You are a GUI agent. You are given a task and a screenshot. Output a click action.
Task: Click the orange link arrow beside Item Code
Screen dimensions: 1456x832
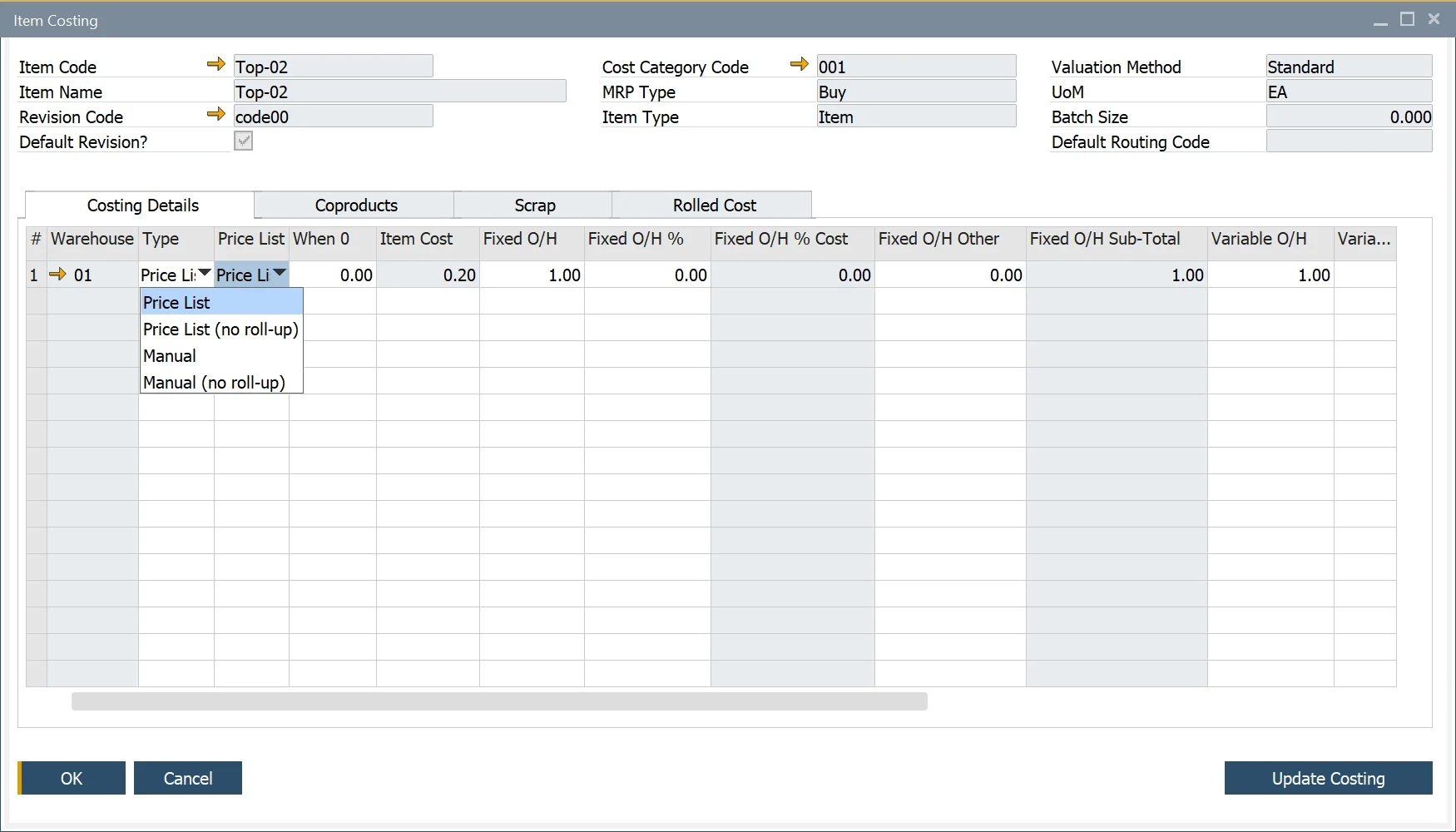coord(215,64)
